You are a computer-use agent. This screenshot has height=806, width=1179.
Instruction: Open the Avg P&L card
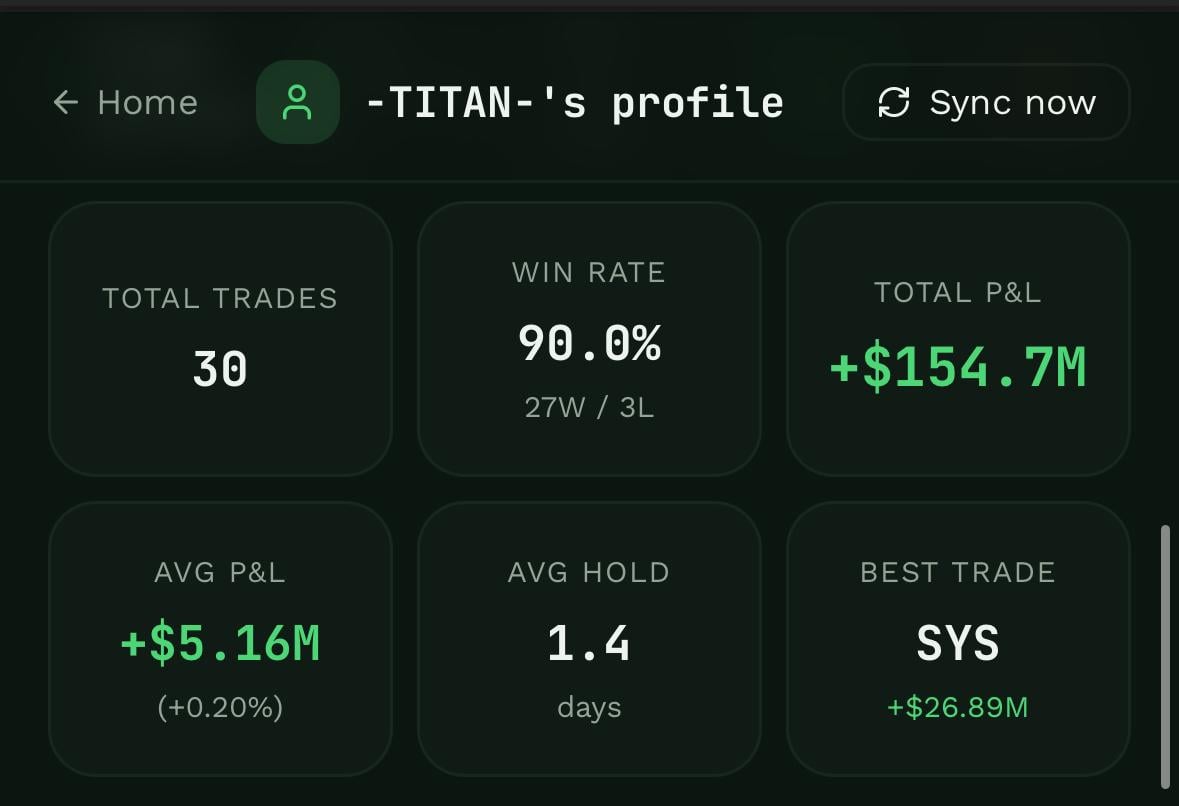[220, 638]
